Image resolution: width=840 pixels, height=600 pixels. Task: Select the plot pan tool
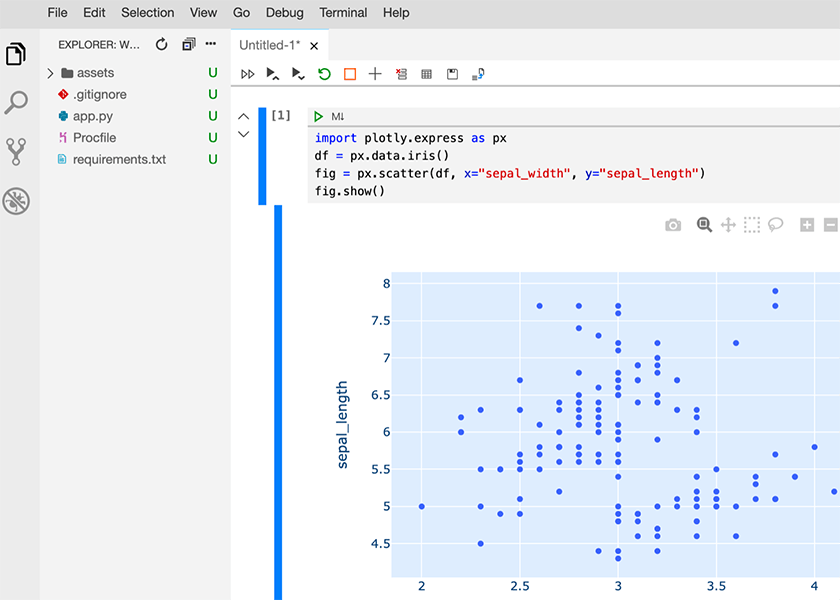[x=728, y=225]
